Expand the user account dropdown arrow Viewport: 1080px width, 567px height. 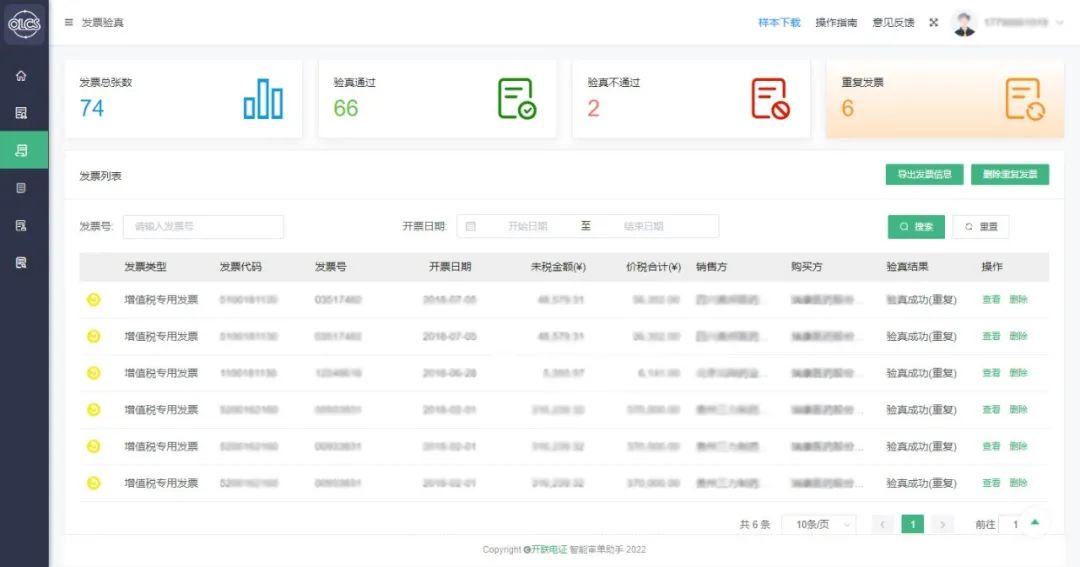1060,22
